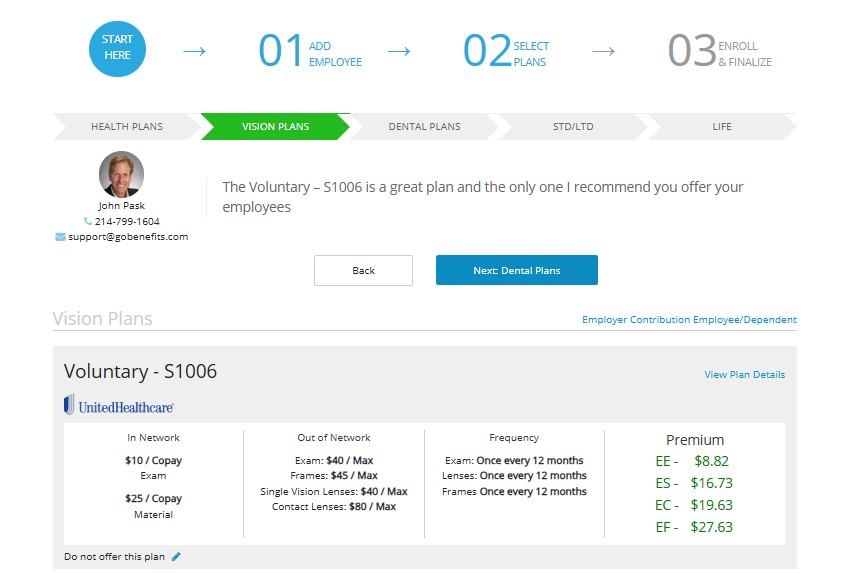The width and height of the screenshot is (854, 574).
Task: Go to step 01 Add Employee
Action: tap(310, 51)
